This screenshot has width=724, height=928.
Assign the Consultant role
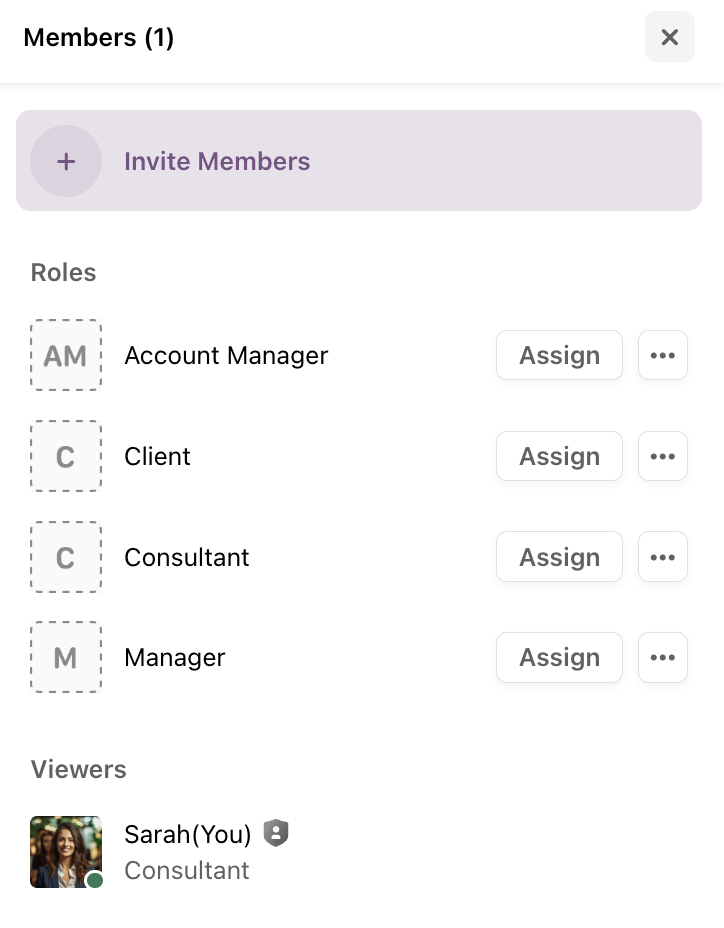(559, 557)
